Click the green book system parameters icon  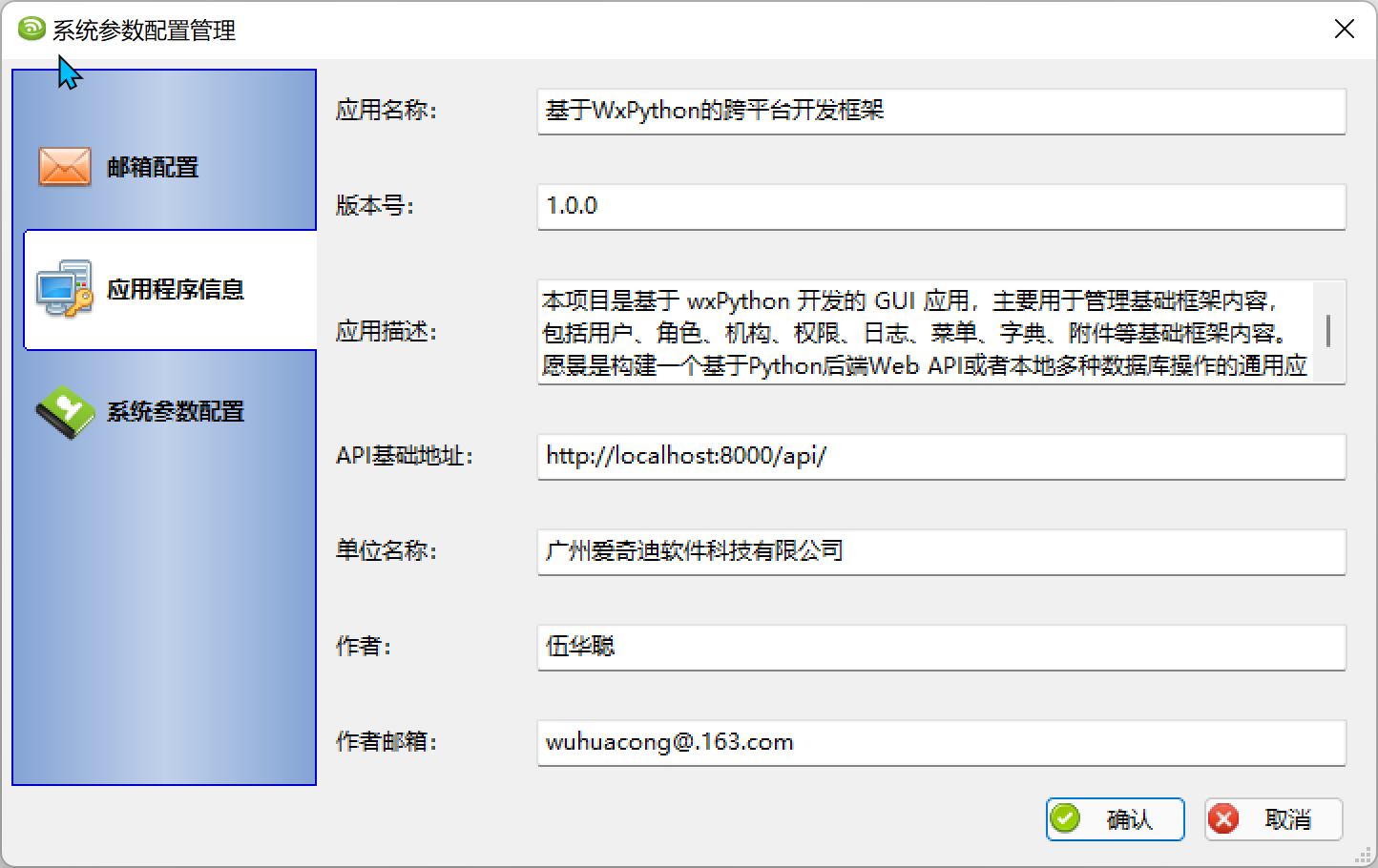pos(65,412)
